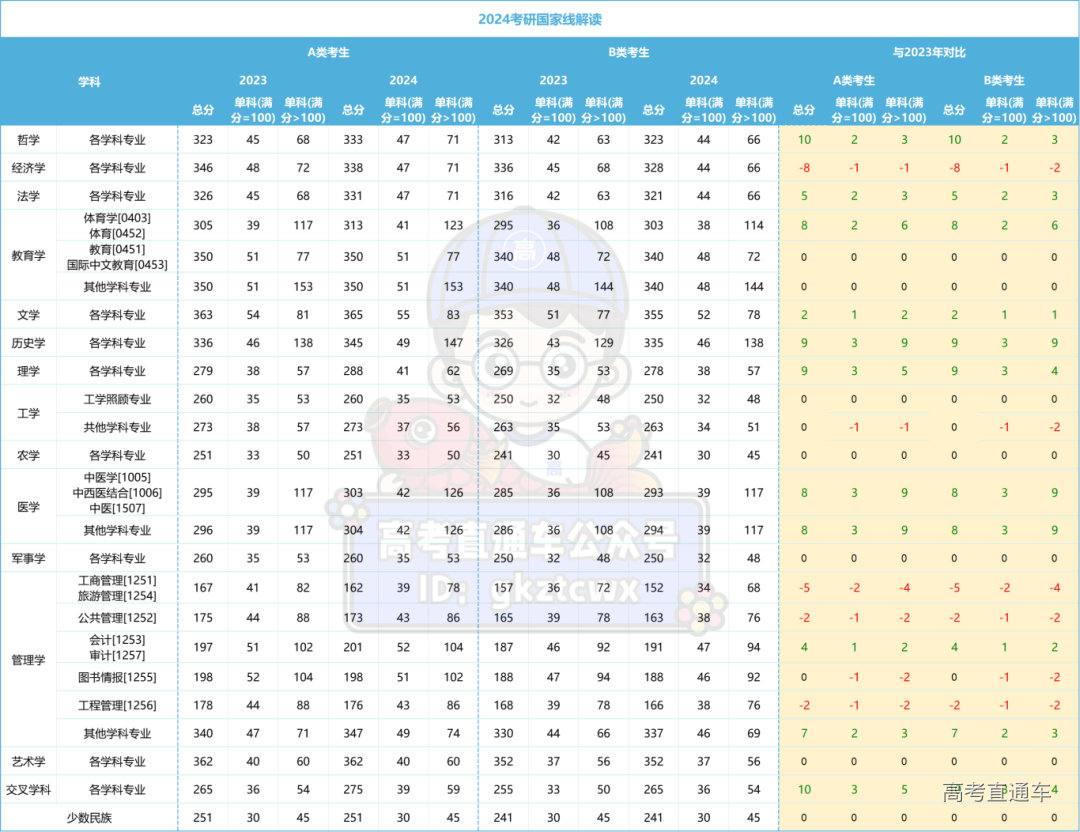Screen dimensions: 1080x832
Task: Click the 农学 category cell
Action: tap(29, 455)
